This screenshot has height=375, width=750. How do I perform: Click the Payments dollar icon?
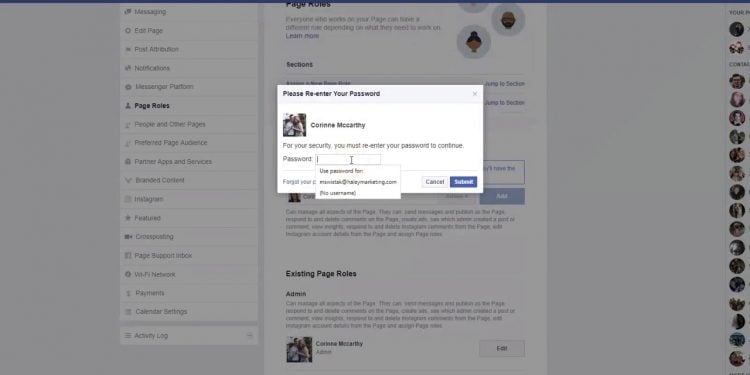[128, 293]
